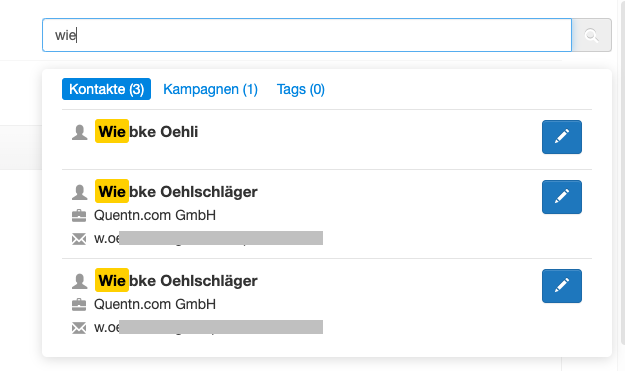Switch to the Tags (0) tab
625x371 pixels.
pos(301,89)
